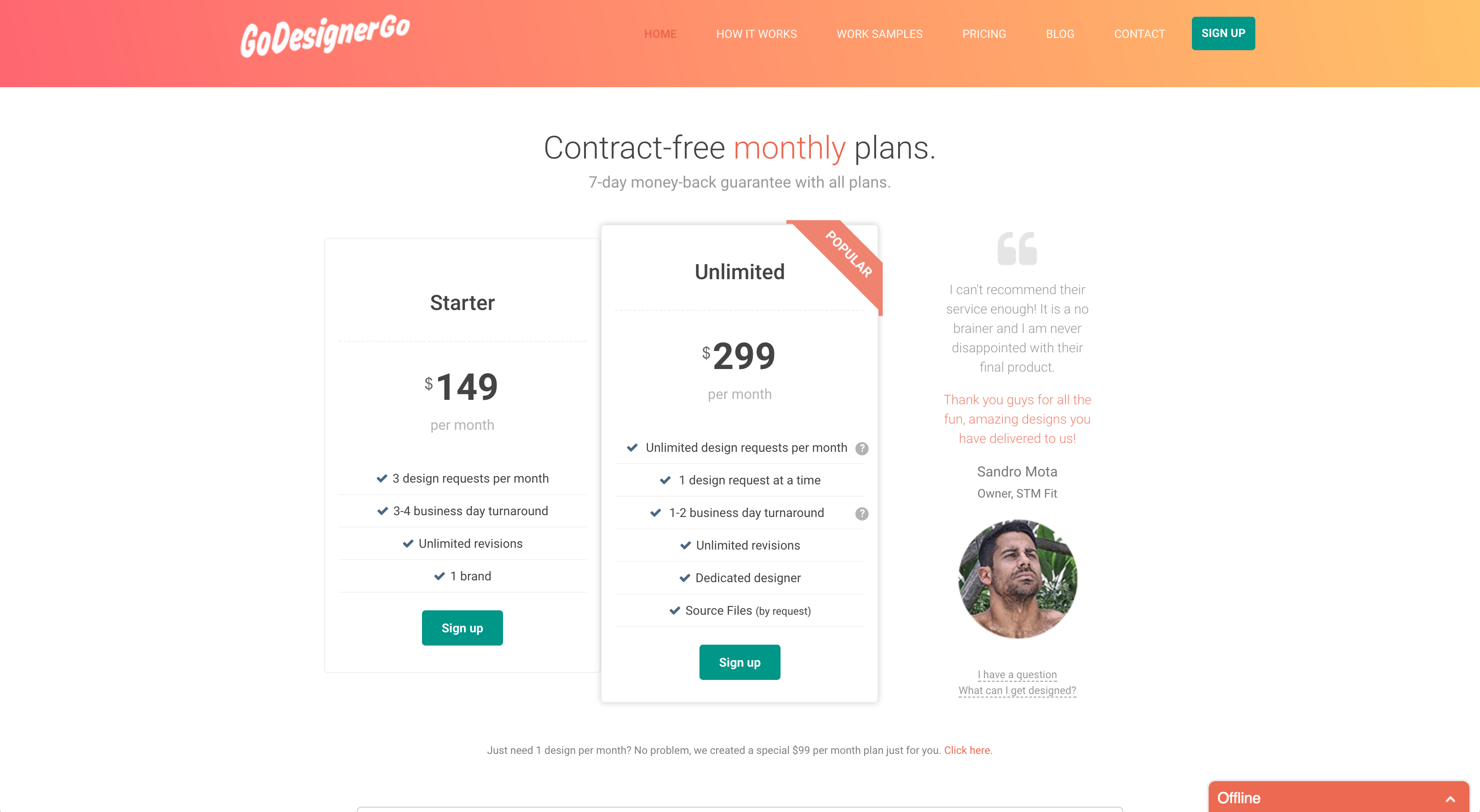This screenshot has width=1480, height=812.
Task: Click 'Sign up' for Unlimited plan
Action: tap(739, 662)
